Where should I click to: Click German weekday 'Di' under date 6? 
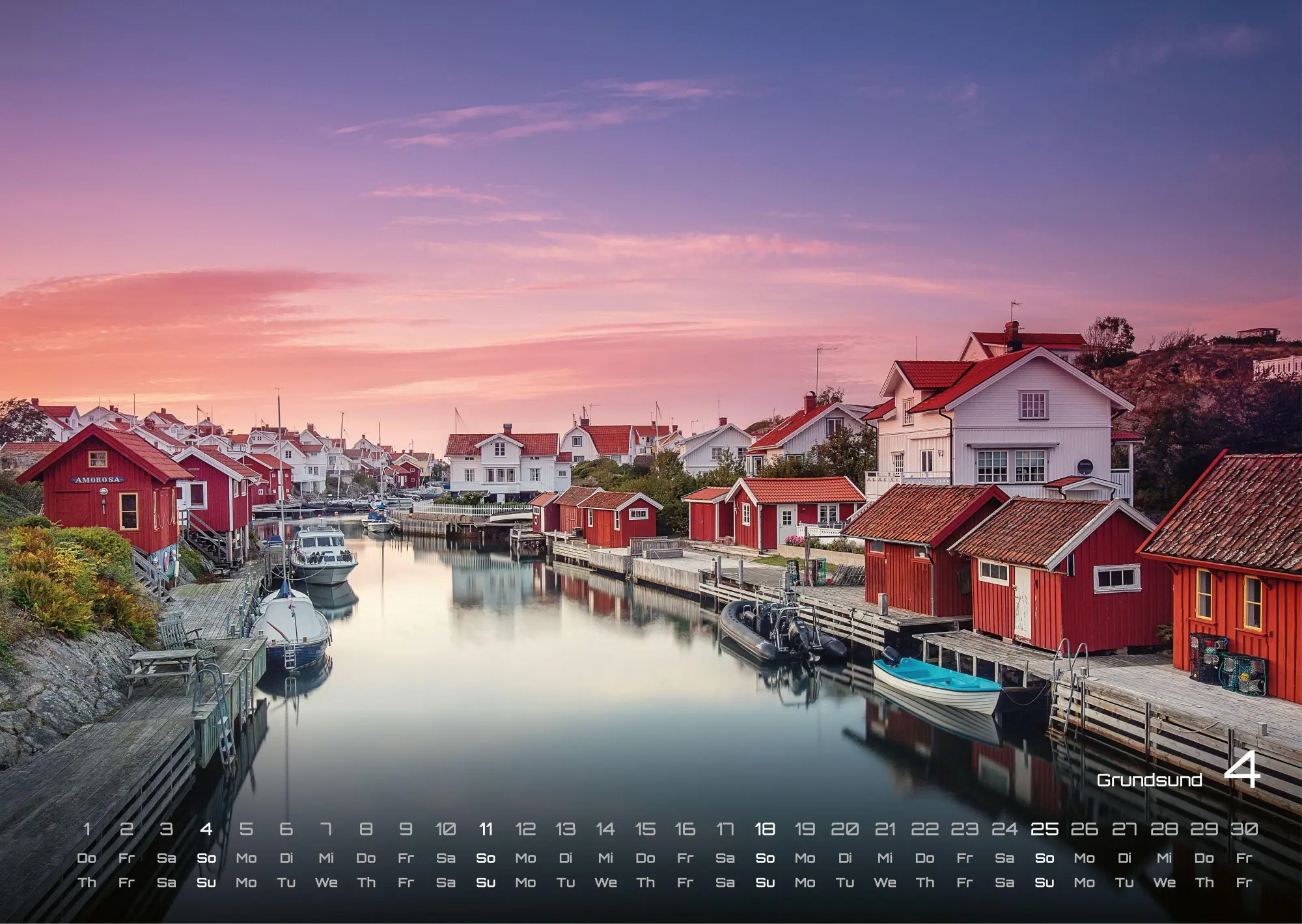point(286,858)
